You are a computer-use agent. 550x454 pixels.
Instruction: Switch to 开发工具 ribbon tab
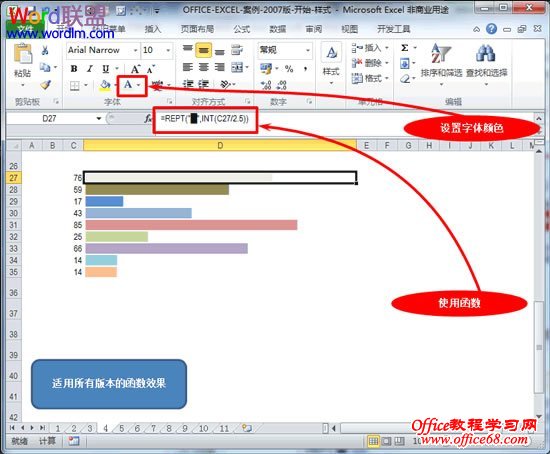pyautogui.click(x=394, y=29)
